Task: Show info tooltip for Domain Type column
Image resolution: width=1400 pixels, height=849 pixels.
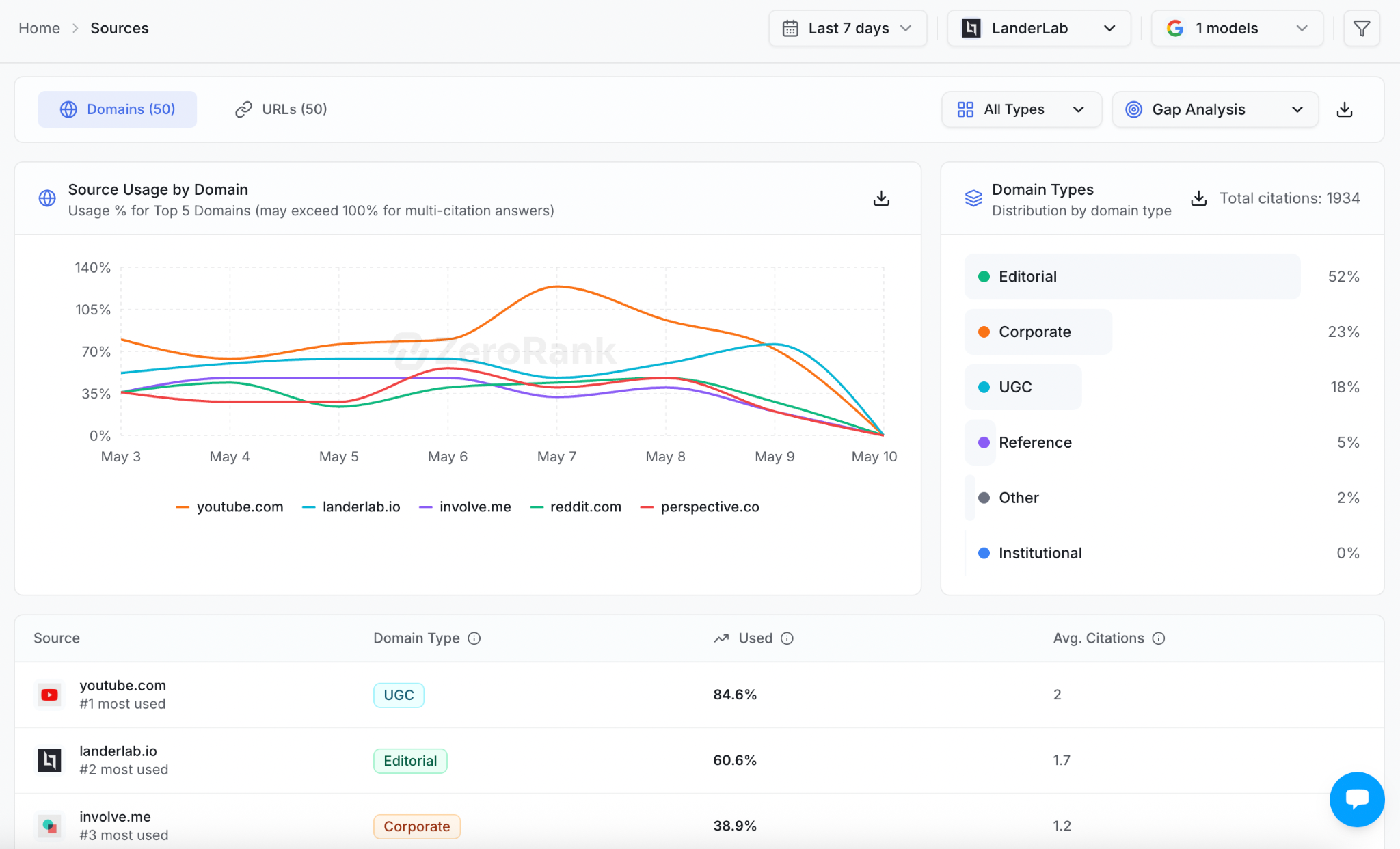Action: [x=474, y=638]
